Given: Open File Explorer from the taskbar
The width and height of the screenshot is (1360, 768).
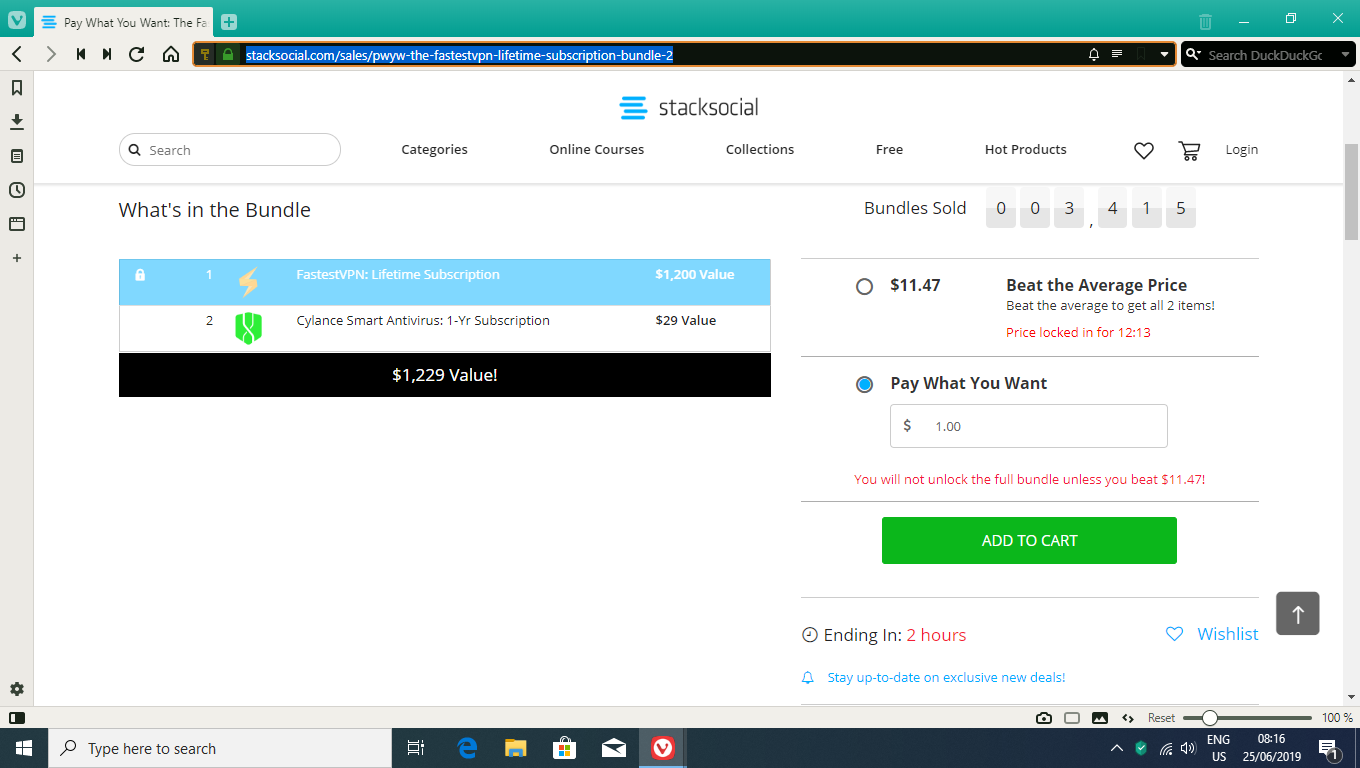Looking at the screenshot, I should pyautogui.click(x=516, y=748).
